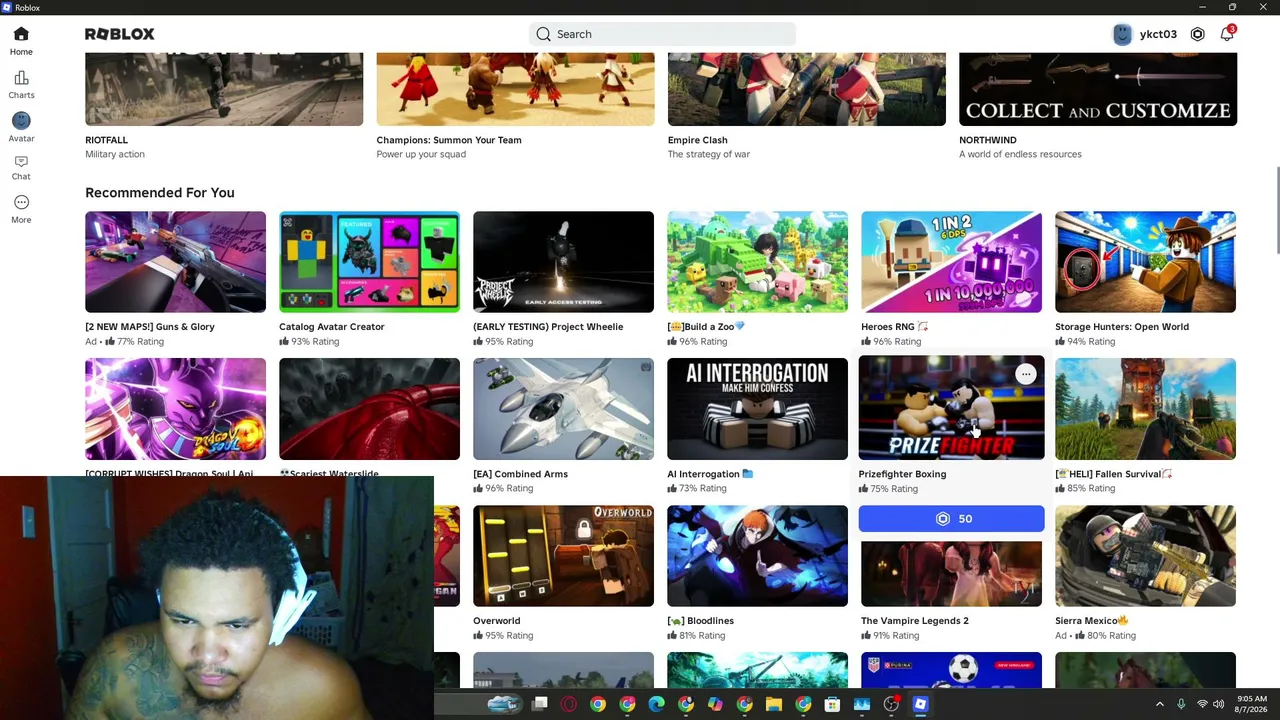Viewport: 1280px width, 720px height.
Task: Open the Empire Clash title
Action: (x=698, y=140)
